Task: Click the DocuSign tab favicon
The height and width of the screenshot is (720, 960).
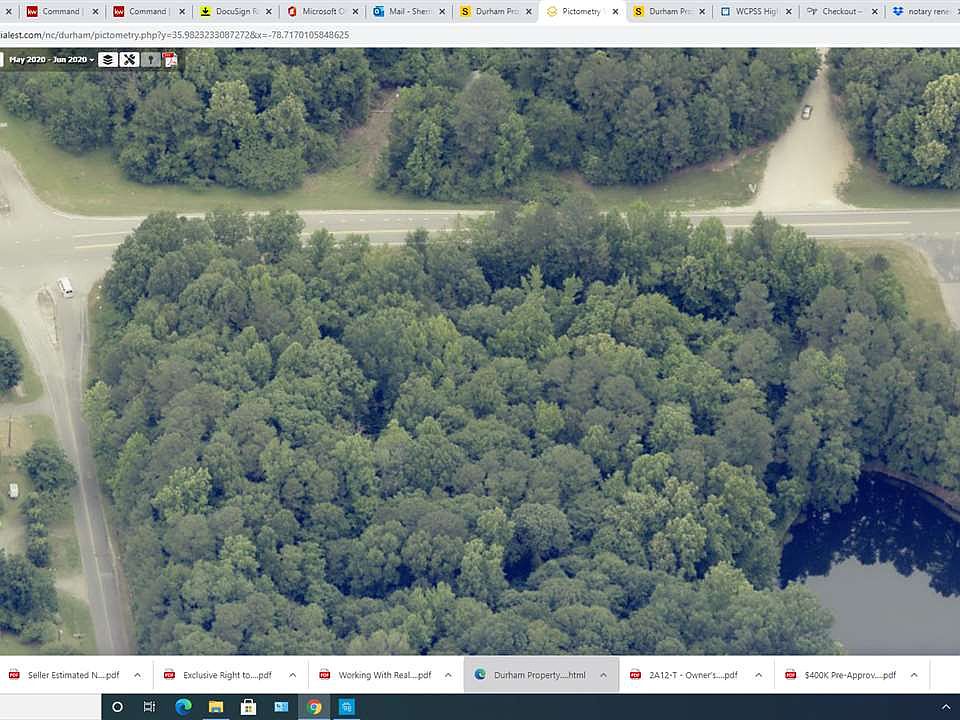Action: point(205,12)
